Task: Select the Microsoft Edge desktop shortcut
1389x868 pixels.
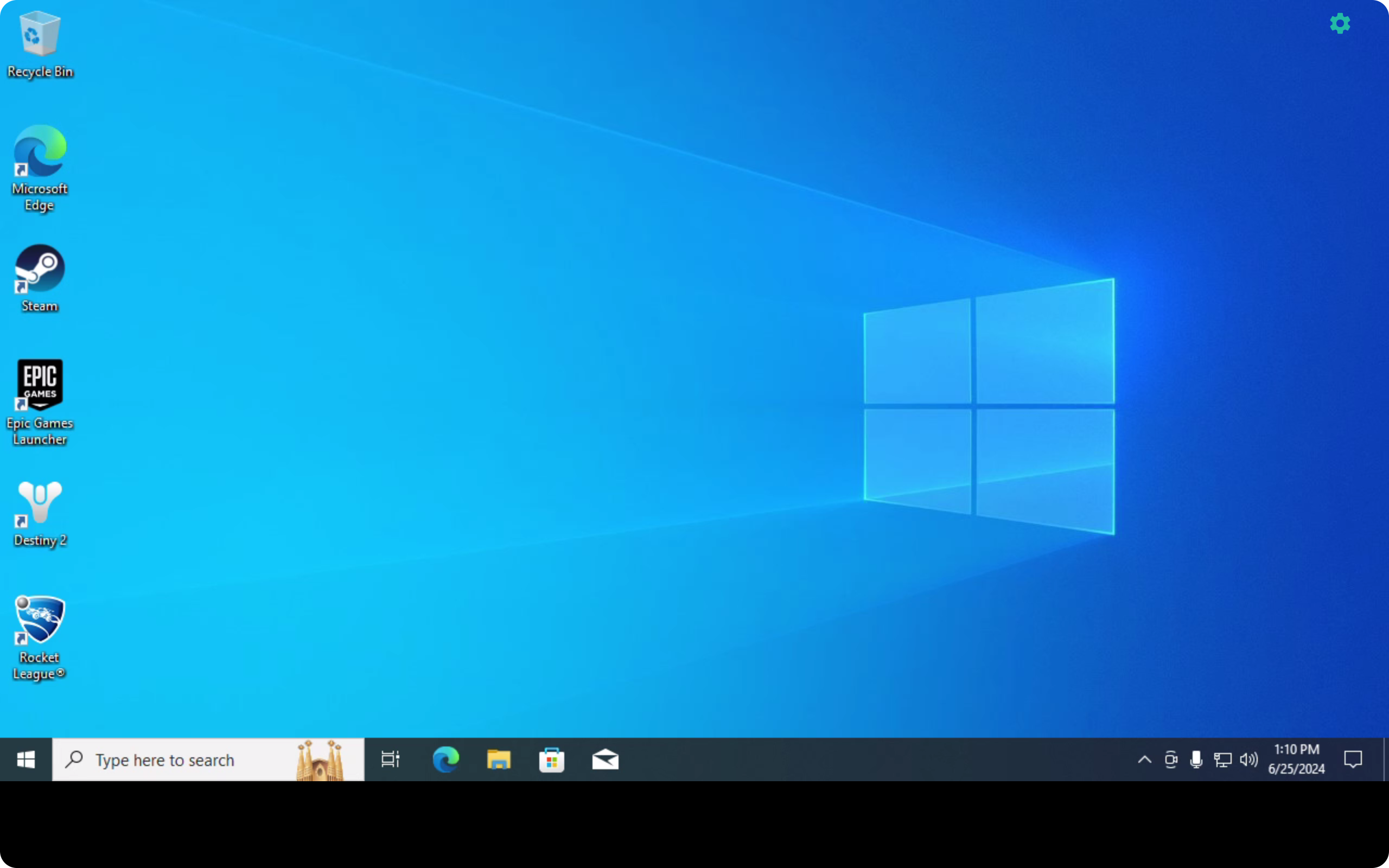Action: coord(40,168)
